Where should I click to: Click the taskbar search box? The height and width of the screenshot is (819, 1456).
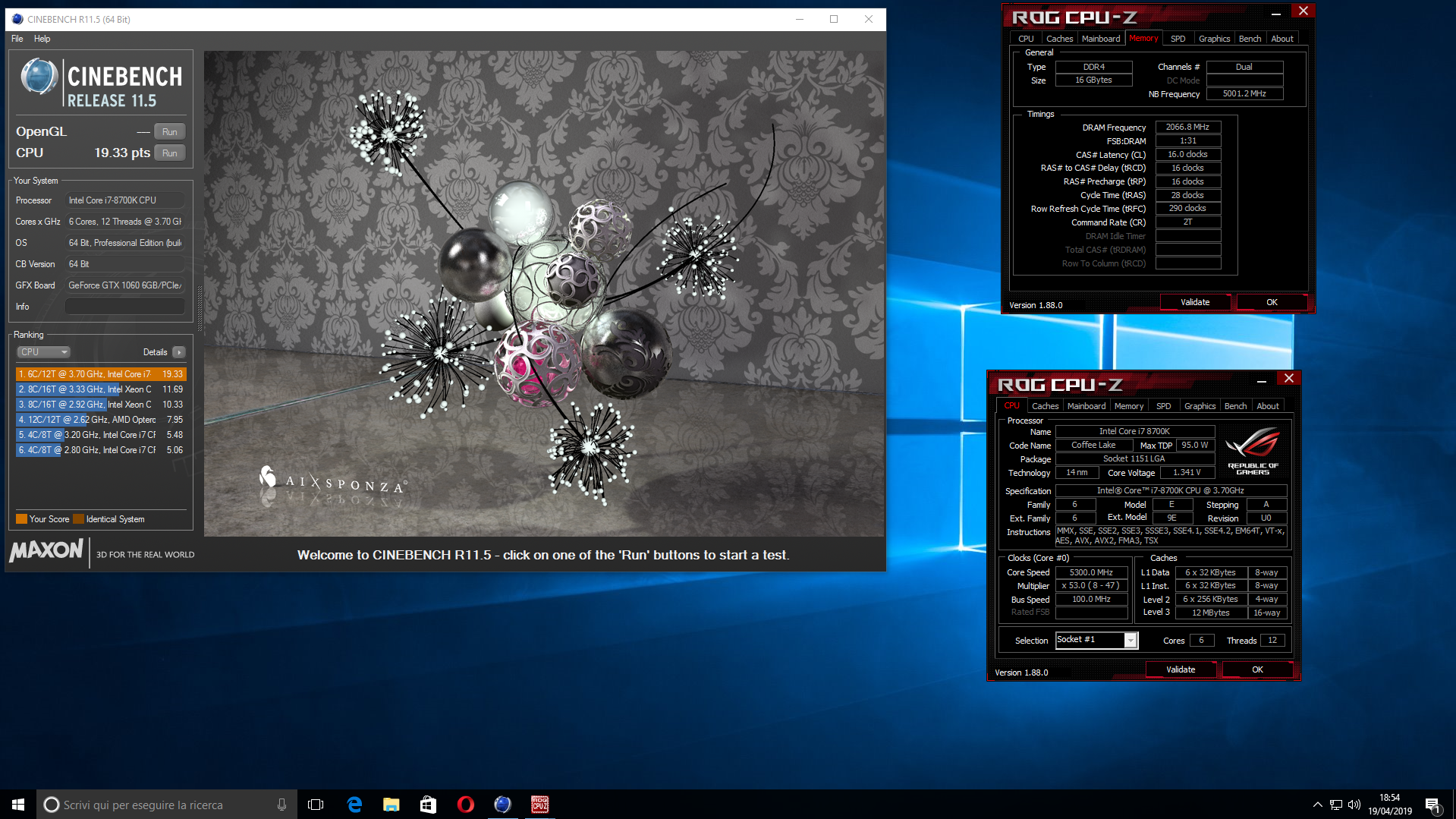pos(166,805)
